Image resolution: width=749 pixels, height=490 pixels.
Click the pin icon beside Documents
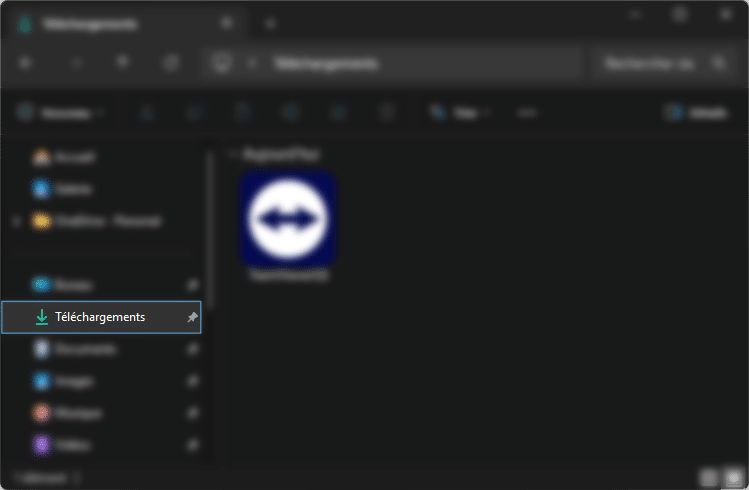tap(192, 350)
